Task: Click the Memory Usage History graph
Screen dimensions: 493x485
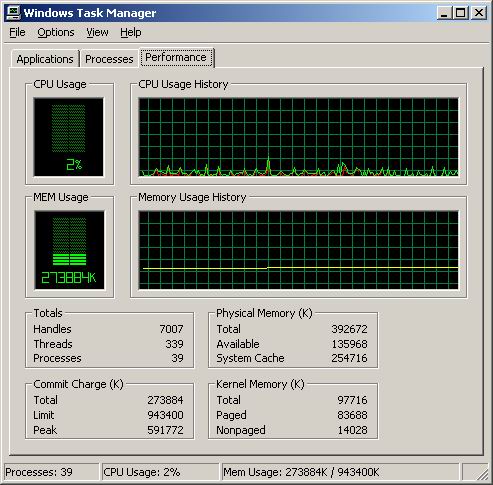Action: [x=298, y=250]
